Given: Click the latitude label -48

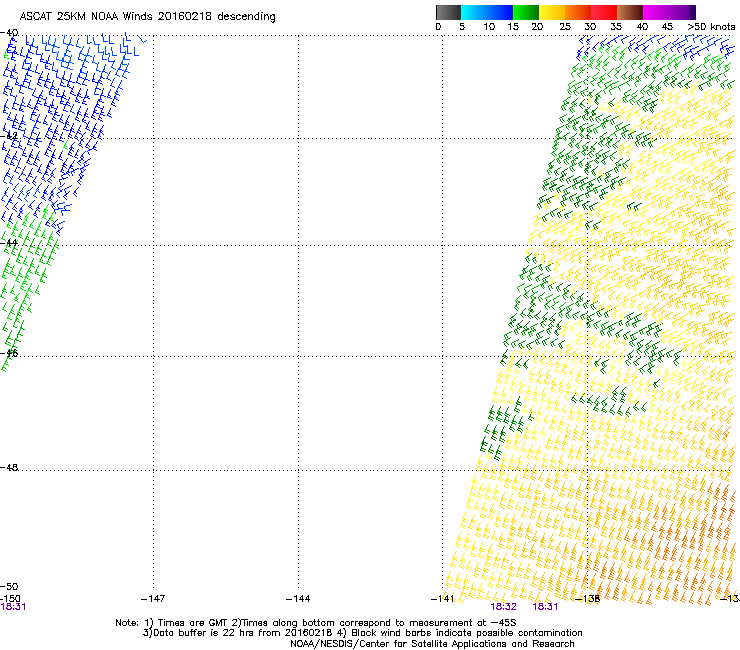Looking at the screenshot, I should coord(9,467).
